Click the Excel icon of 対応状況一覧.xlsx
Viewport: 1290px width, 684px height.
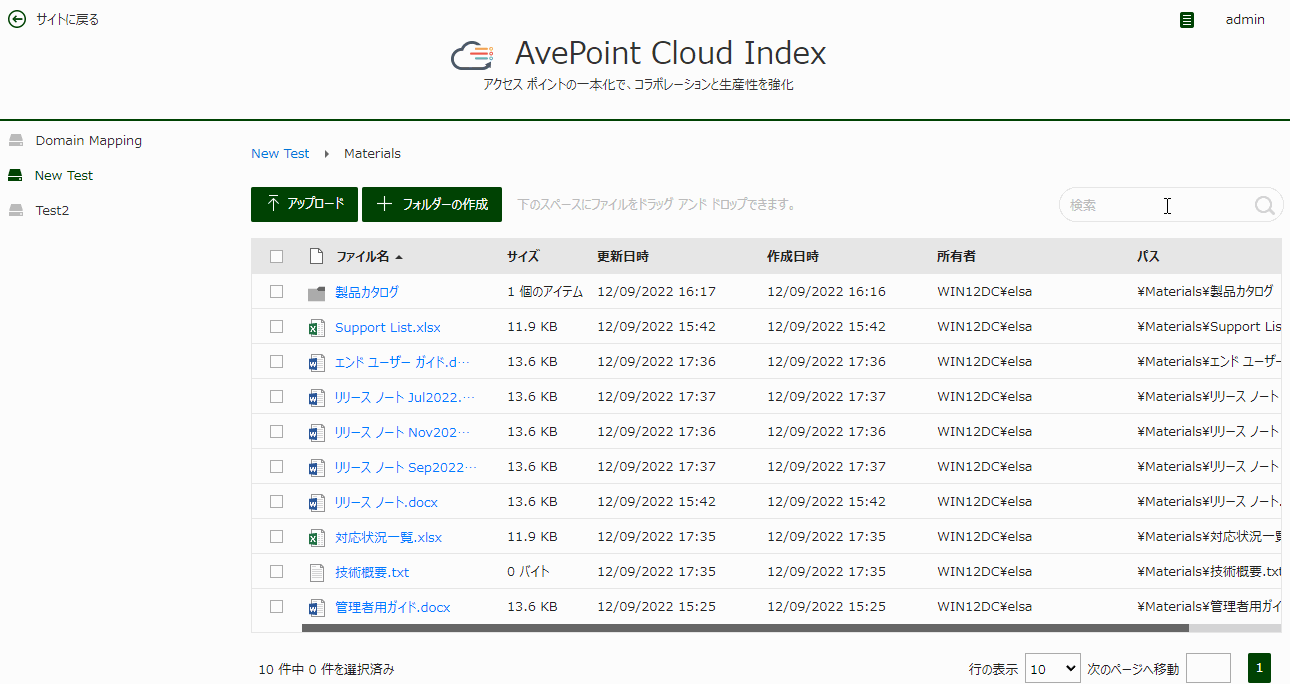316,537
